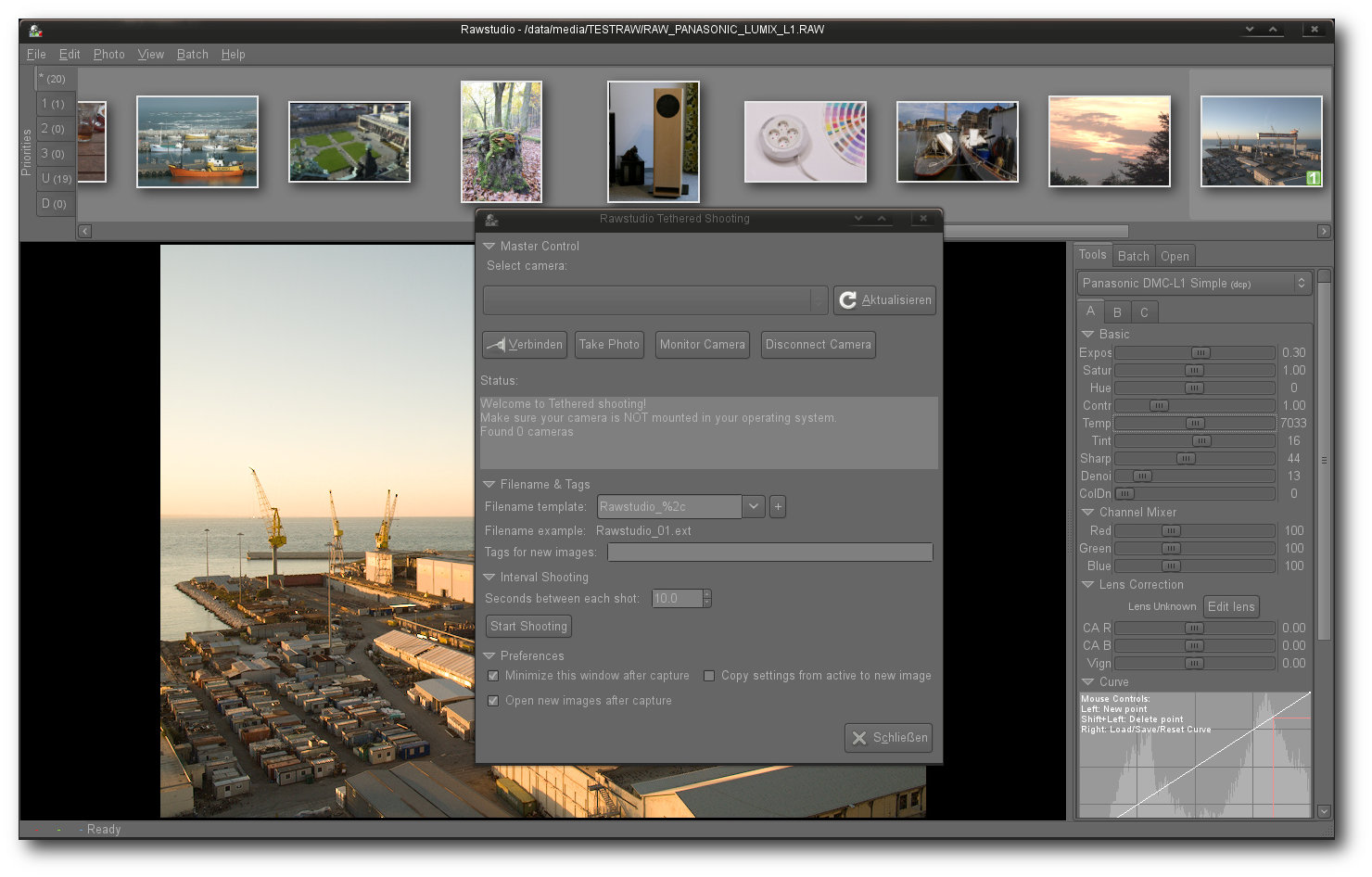
Task: Collapse the Preferences section
Action: [x=489, y=656]
